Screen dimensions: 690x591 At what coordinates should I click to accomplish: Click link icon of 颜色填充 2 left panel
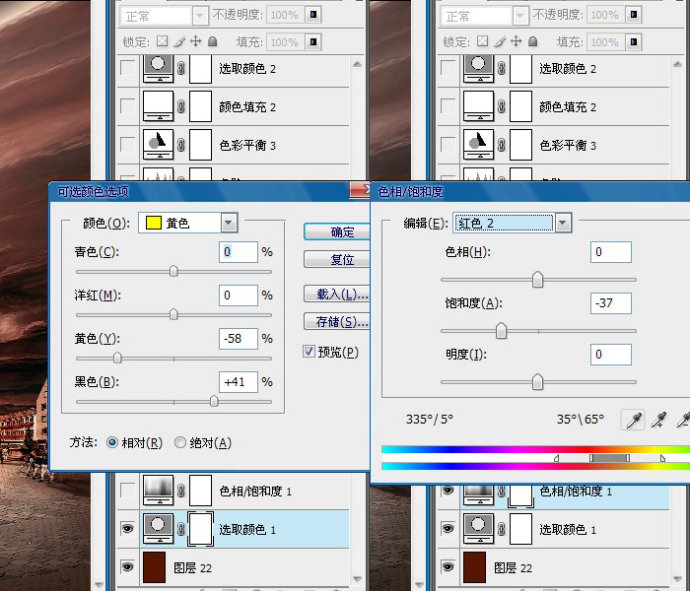coord(181,106)
